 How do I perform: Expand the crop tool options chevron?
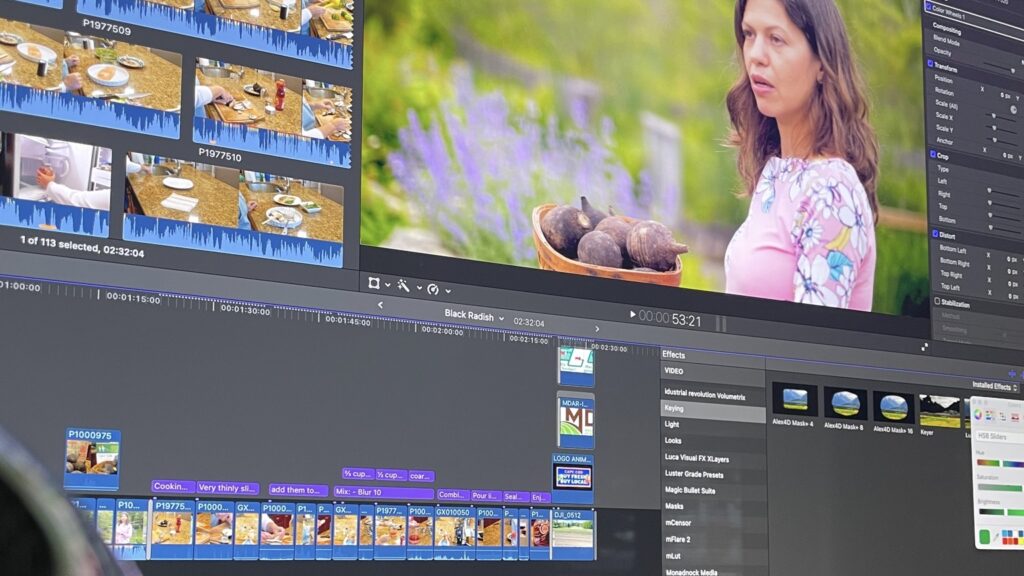388,285
